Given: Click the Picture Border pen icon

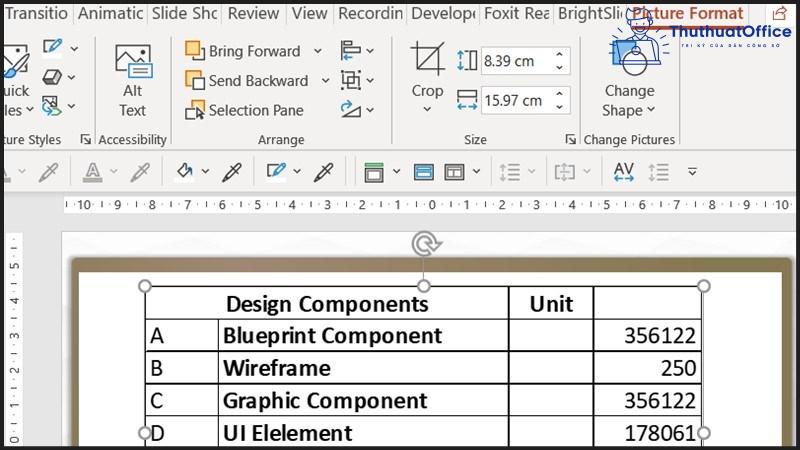Looking at the screenshot, I should (x=53, y=48).
